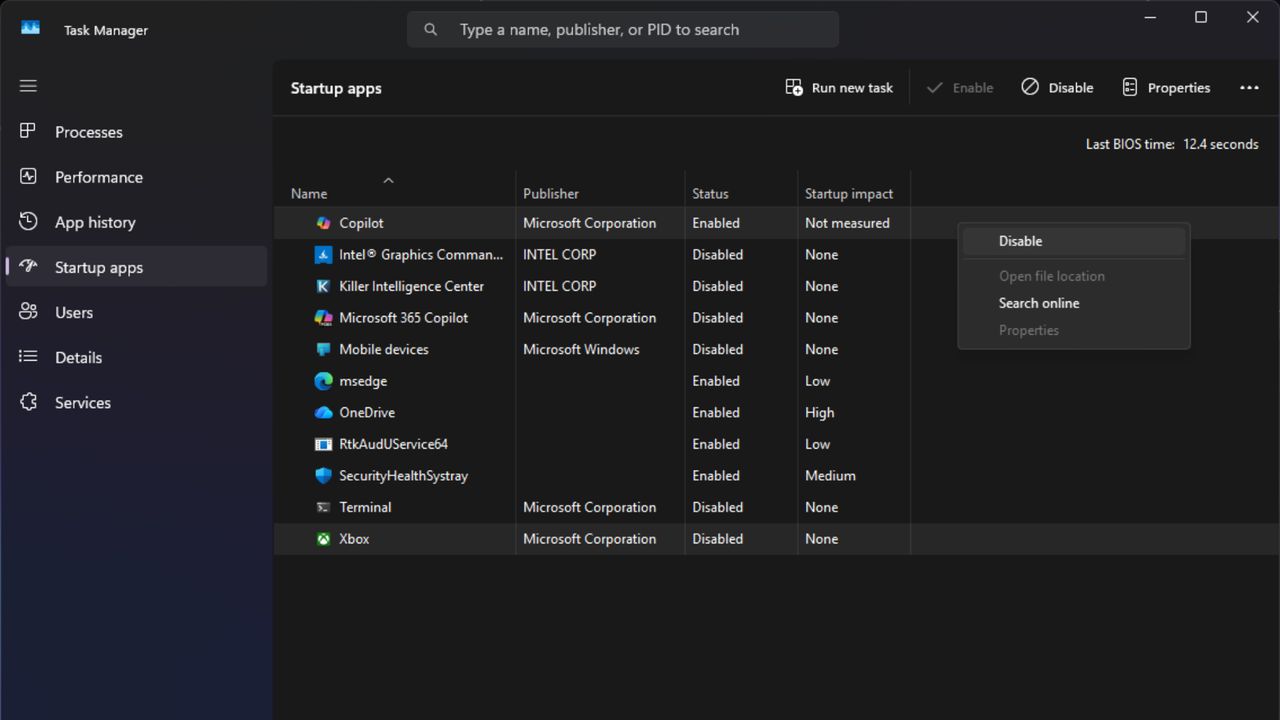Open the three-dots more options menu
This screenshot has width=1280, height=720.
click(x=1249, y=88)
